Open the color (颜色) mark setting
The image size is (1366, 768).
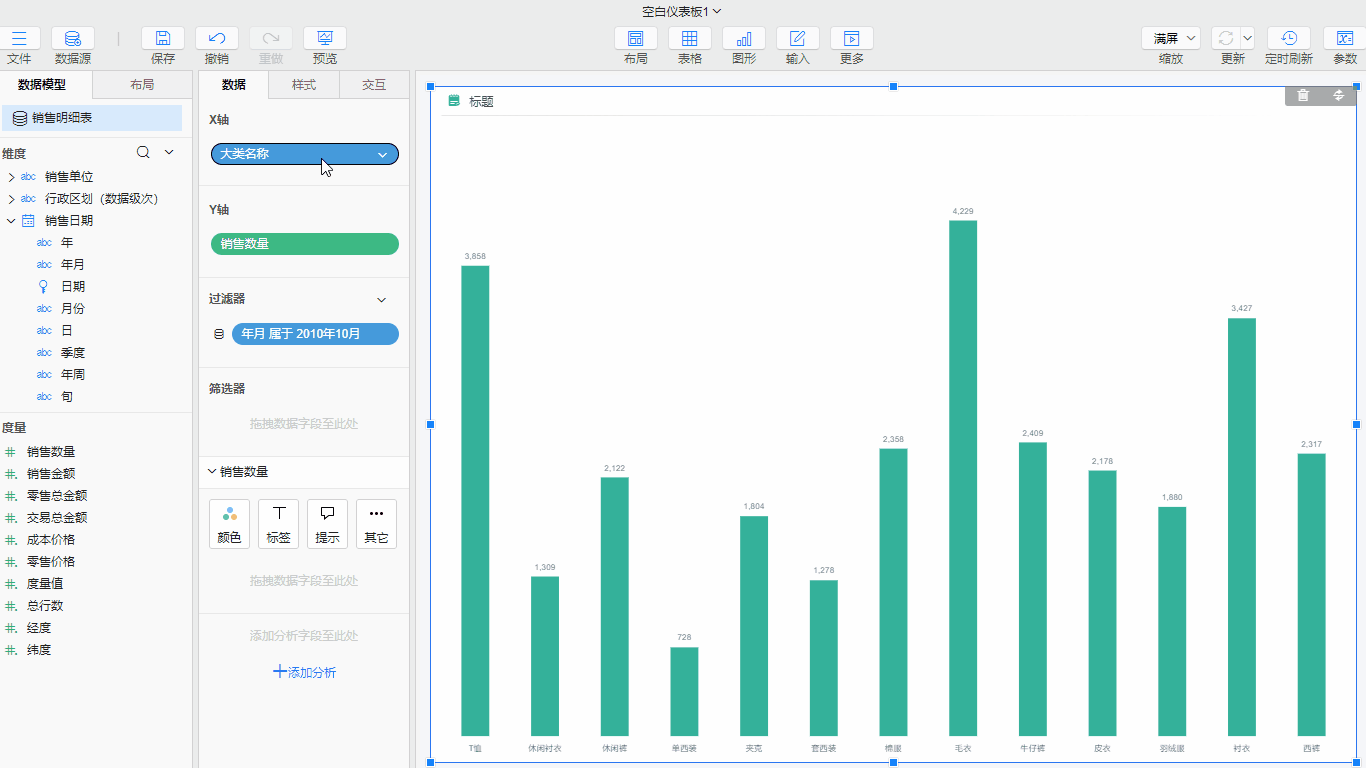point(229,524)
